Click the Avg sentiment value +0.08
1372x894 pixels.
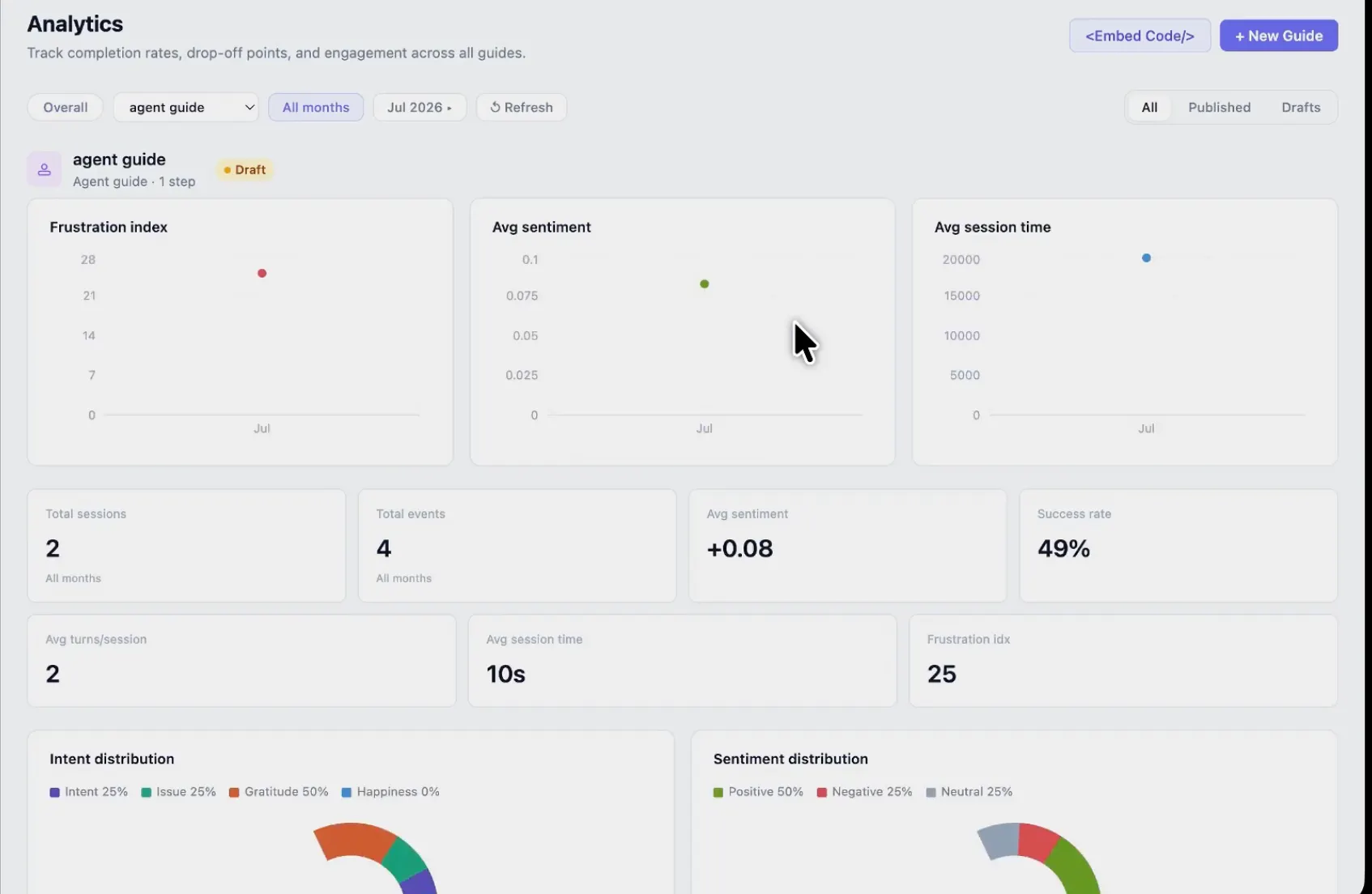click(740, 548)
